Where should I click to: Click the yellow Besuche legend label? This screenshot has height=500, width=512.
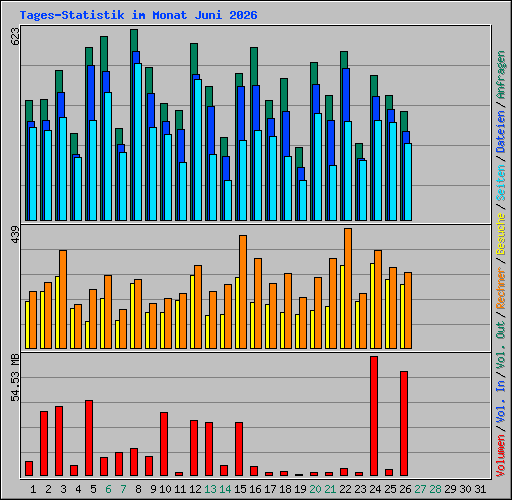coord(501,234)
